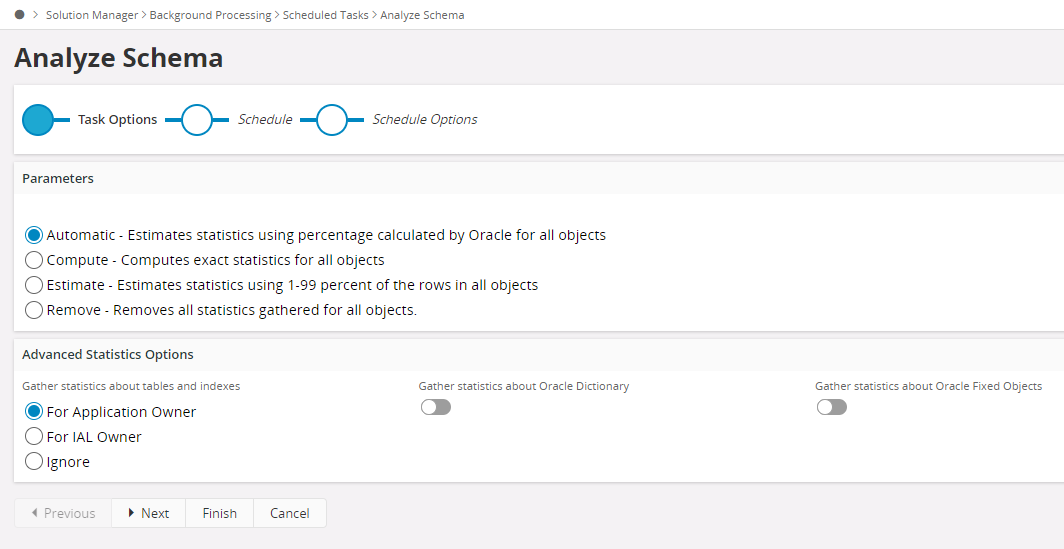Navigate to Scheduled Tasks breadcrumb
This screenshot has width=1064, height=549.
pos(326,15)
